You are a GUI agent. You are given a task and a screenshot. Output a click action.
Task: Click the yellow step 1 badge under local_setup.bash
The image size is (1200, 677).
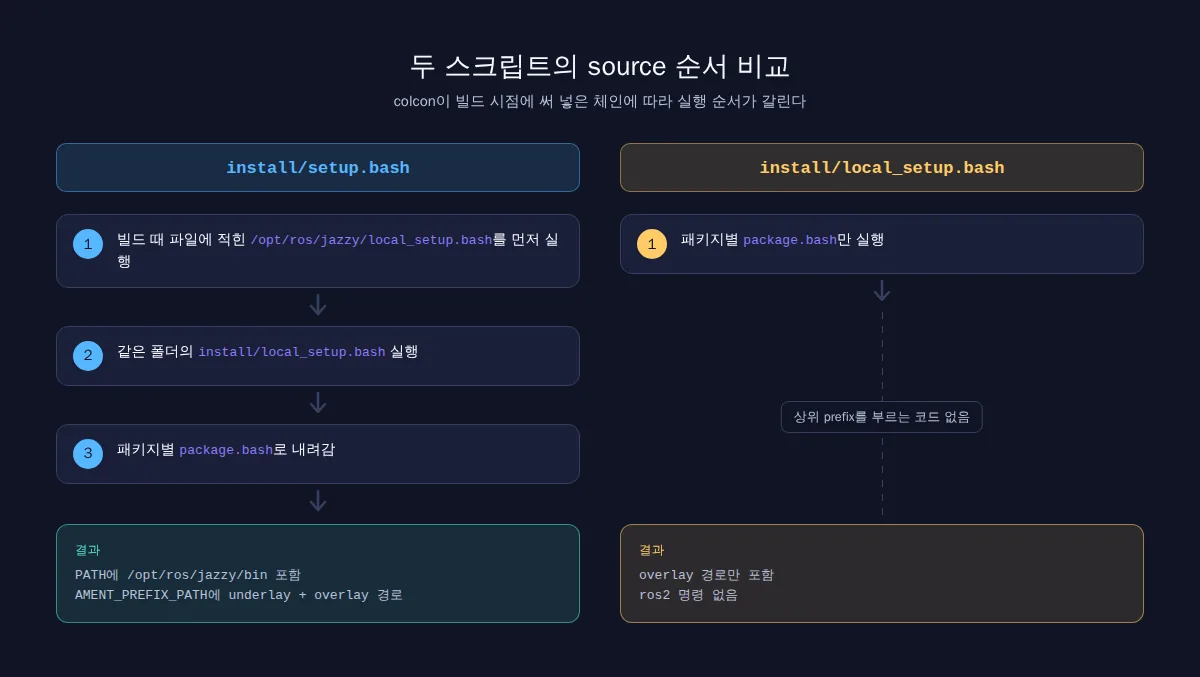pos(652,244)
